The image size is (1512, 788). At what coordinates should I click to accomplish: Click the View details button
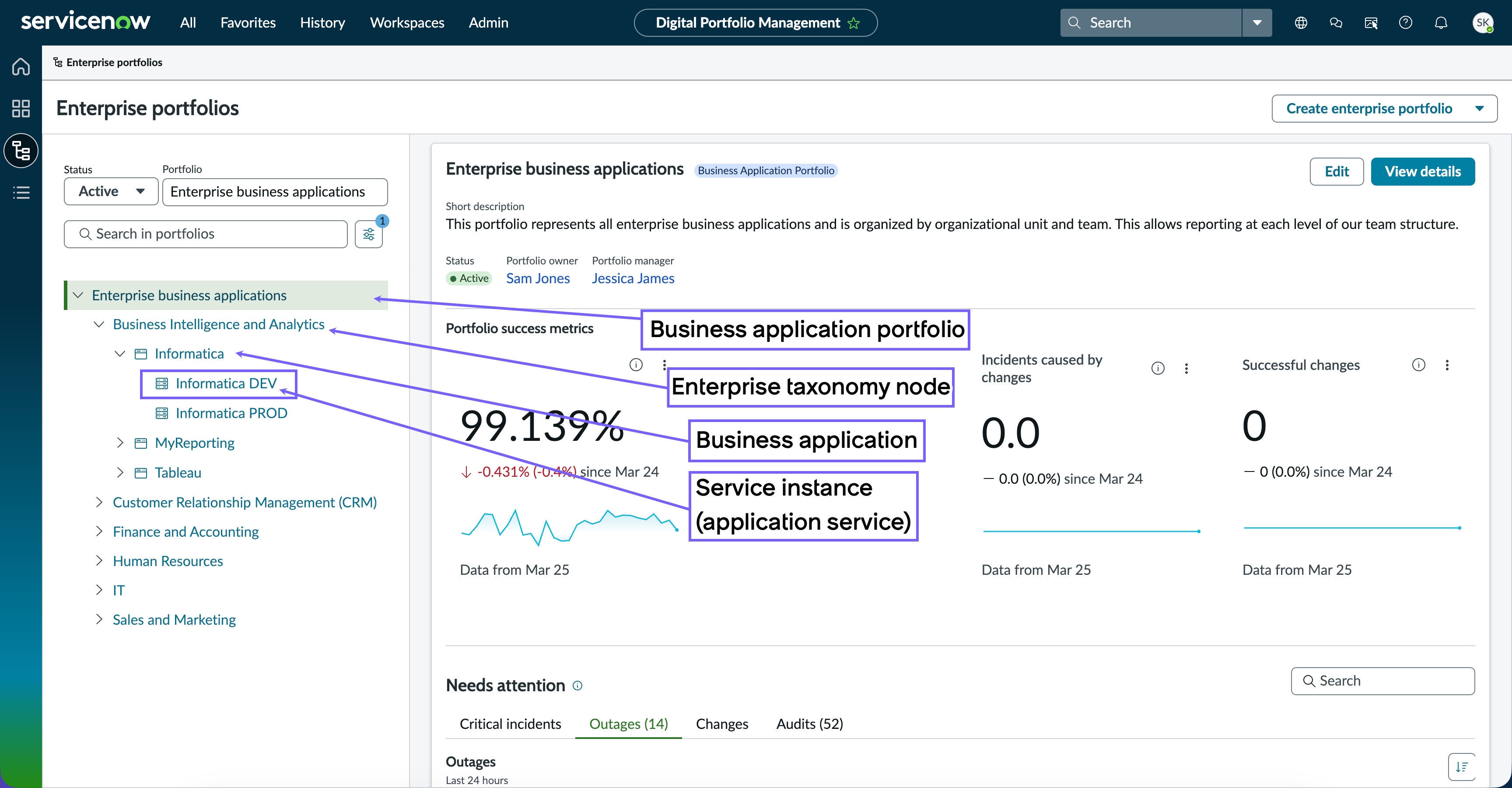pos(1422,172)
